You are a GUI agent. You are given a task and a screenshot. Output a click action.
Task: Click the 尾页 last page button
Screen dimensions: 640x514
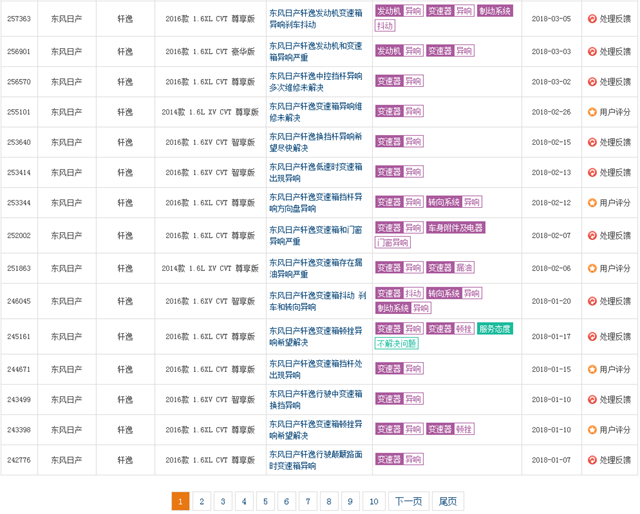(448, 501)
